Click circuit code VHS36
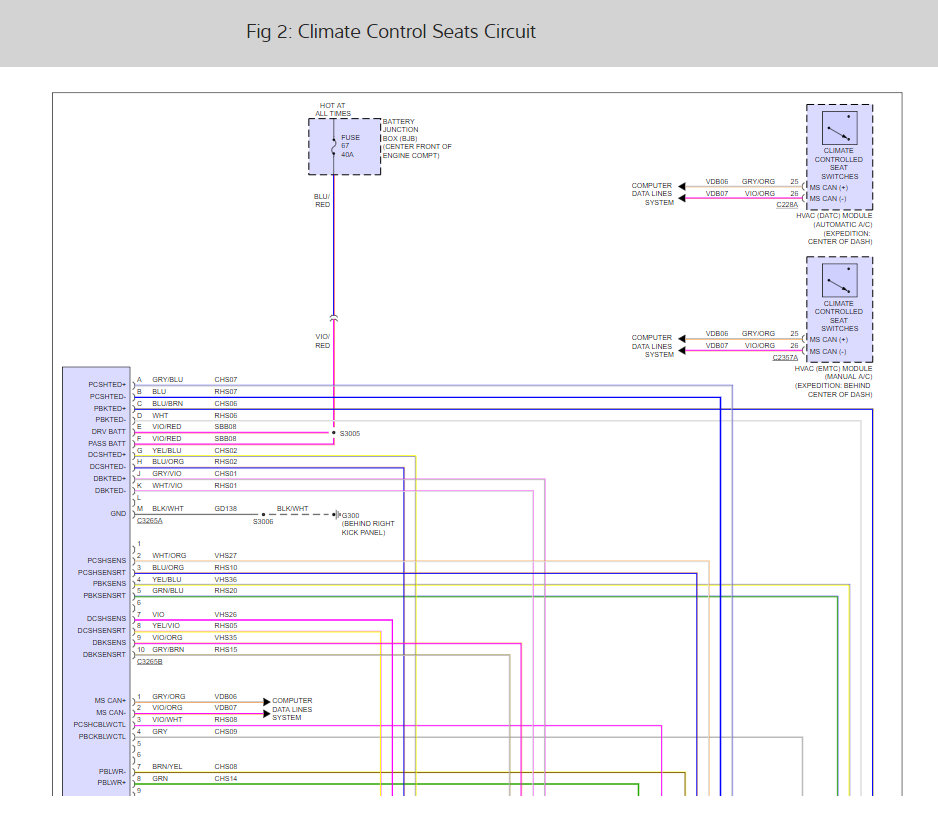Image resolution: width=938 pixels, height=815 pixels. click(226, 580)
